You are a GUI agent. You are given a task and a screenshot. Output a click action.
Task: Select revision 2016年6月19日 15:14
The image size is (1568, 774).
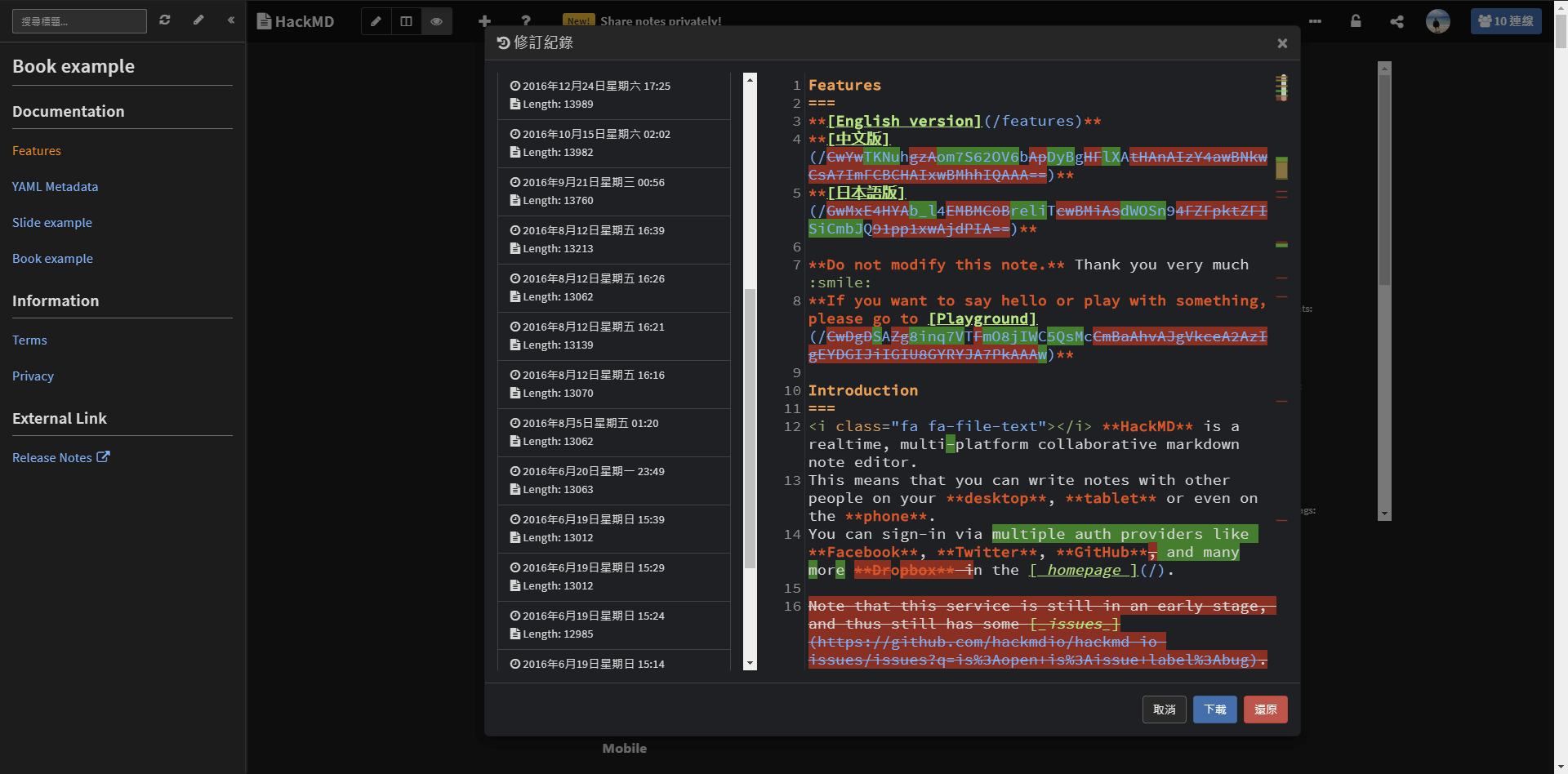[613, 661]
